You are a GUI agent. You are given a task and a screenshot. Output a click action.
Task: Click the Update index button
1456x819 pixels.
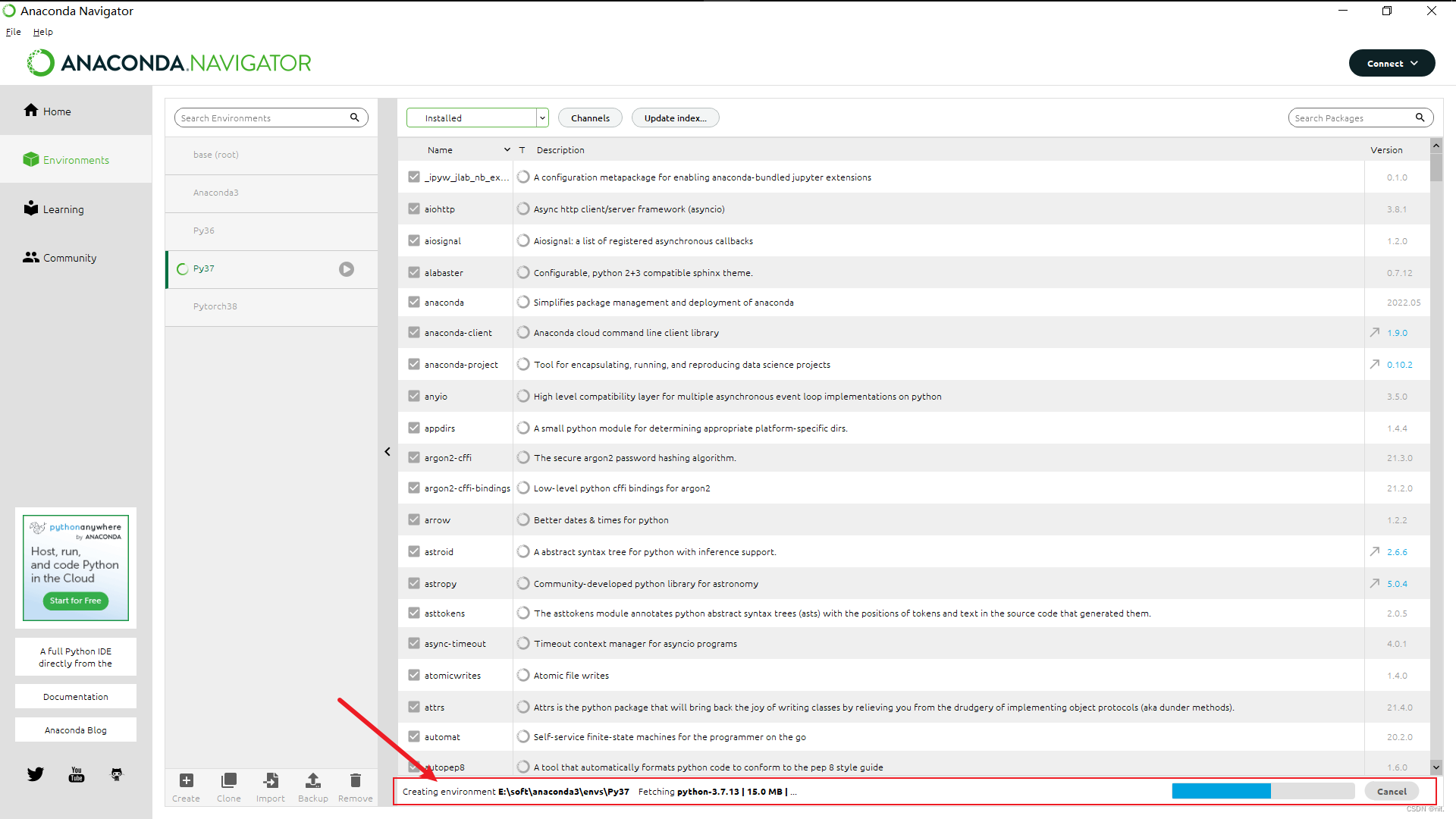click(674, 118)
